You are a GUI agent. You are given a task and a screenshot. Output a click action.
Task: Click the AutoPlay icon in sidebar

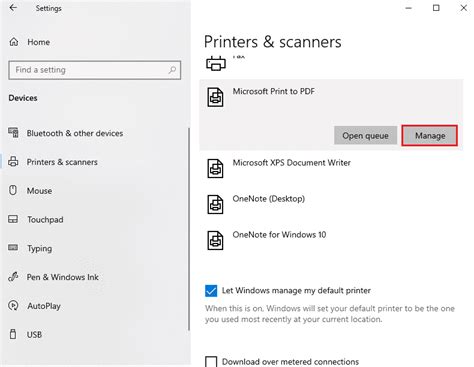[13, 306]
